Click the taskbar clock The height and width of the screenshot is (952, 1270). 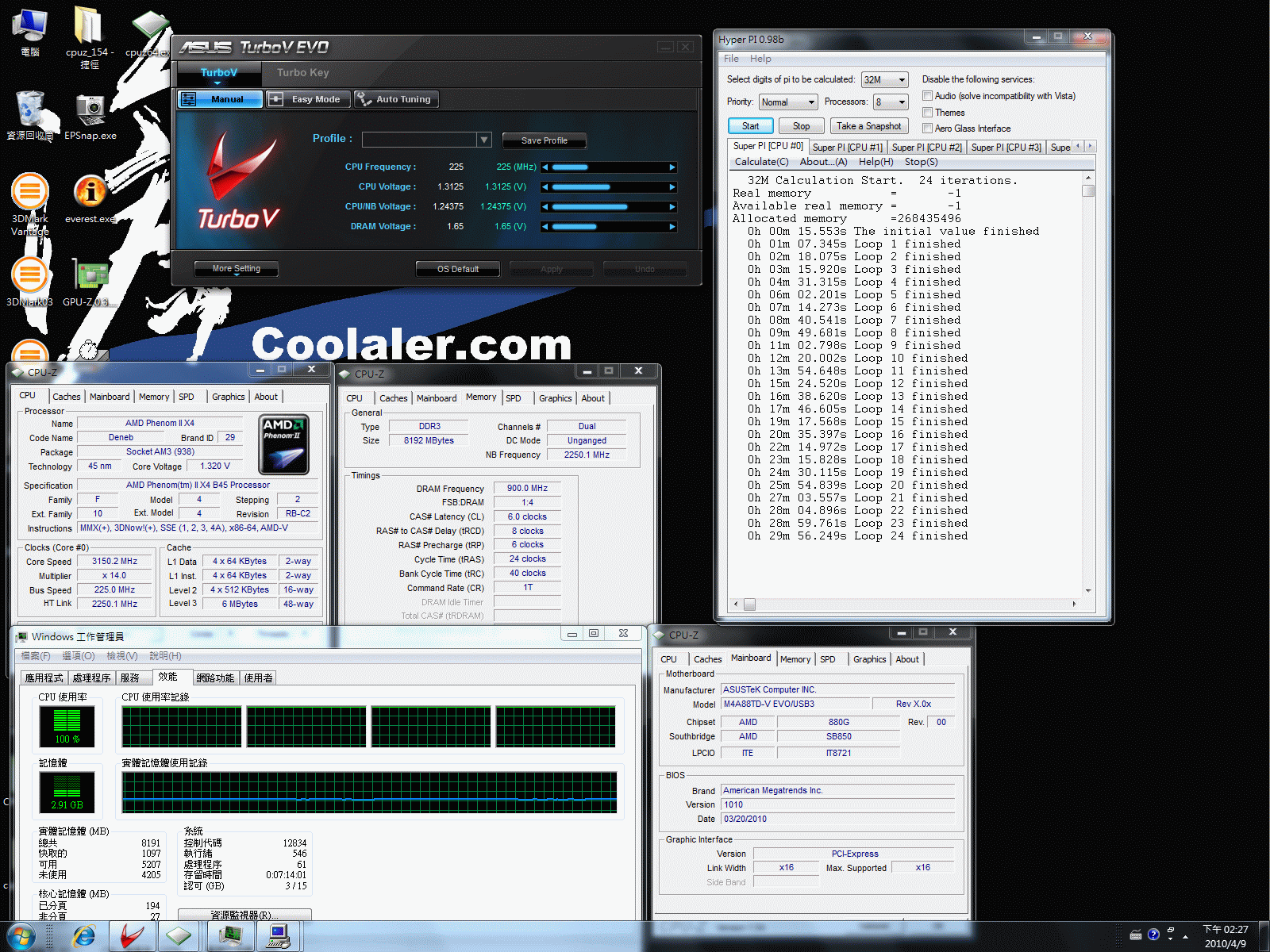(1226, 937)
